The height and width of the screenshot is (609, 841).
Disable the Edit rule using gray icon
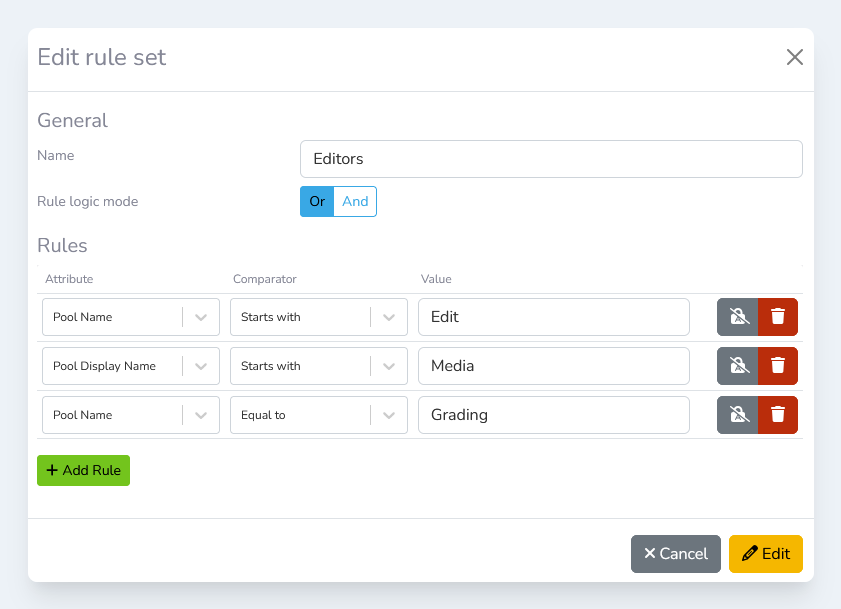coord(738,317)
